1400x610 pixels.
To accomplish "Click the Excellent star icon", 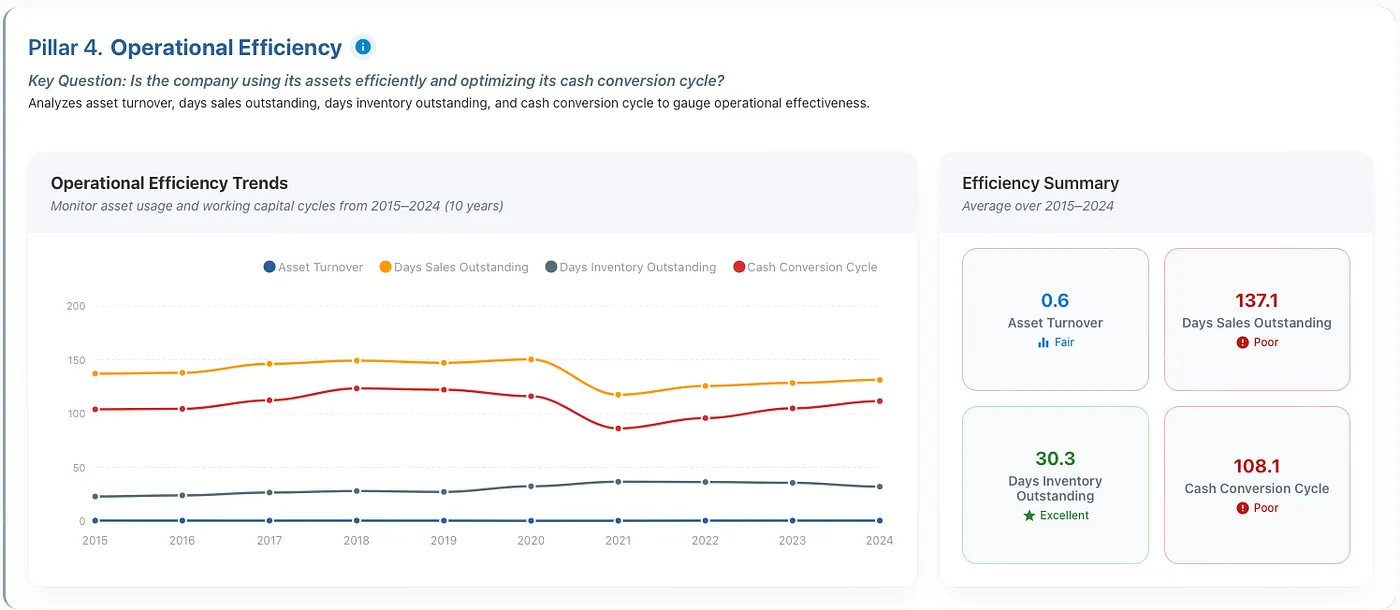I will (x=1028, y=515).
